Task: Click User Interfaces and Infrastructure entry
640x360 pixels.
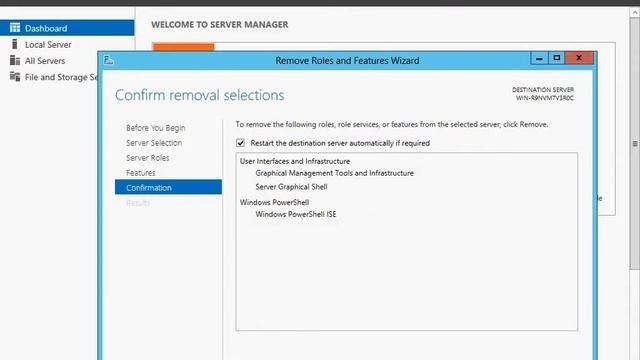Action: [x=295, y=161]
